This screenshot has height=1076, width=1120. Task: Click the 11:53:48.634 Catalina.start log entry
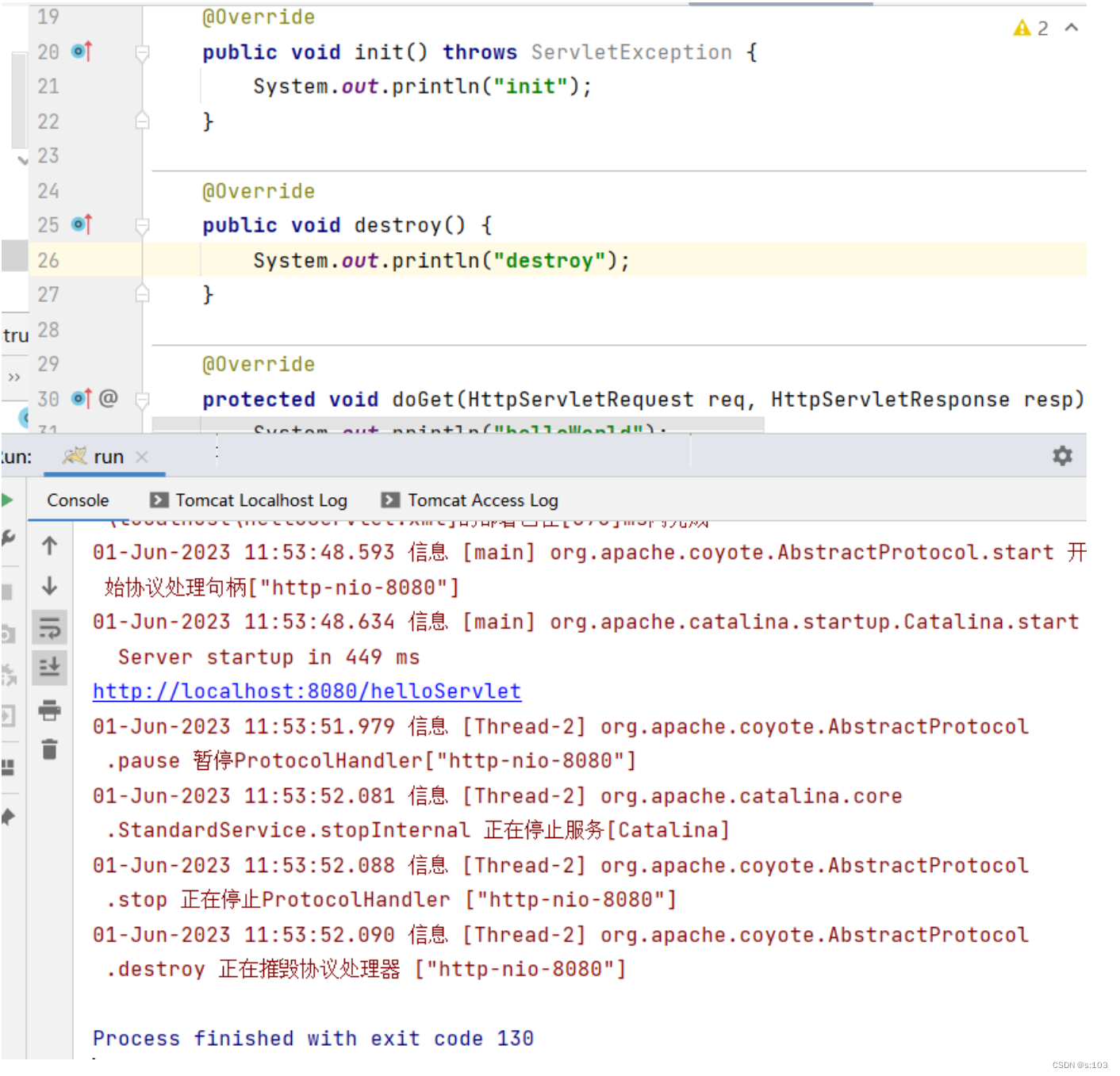point(586,622)
